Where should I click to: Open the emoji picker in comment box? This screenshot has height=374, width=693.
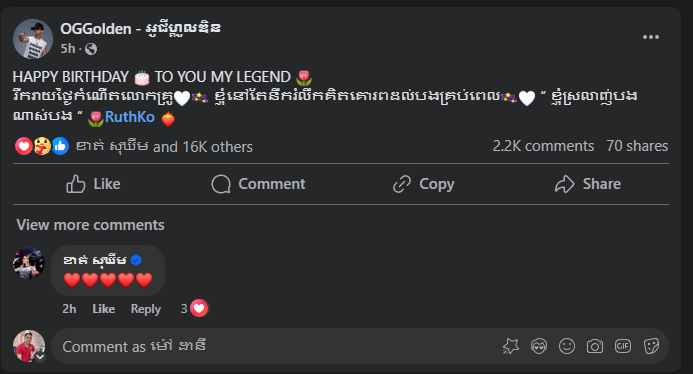tap(567, 346)
